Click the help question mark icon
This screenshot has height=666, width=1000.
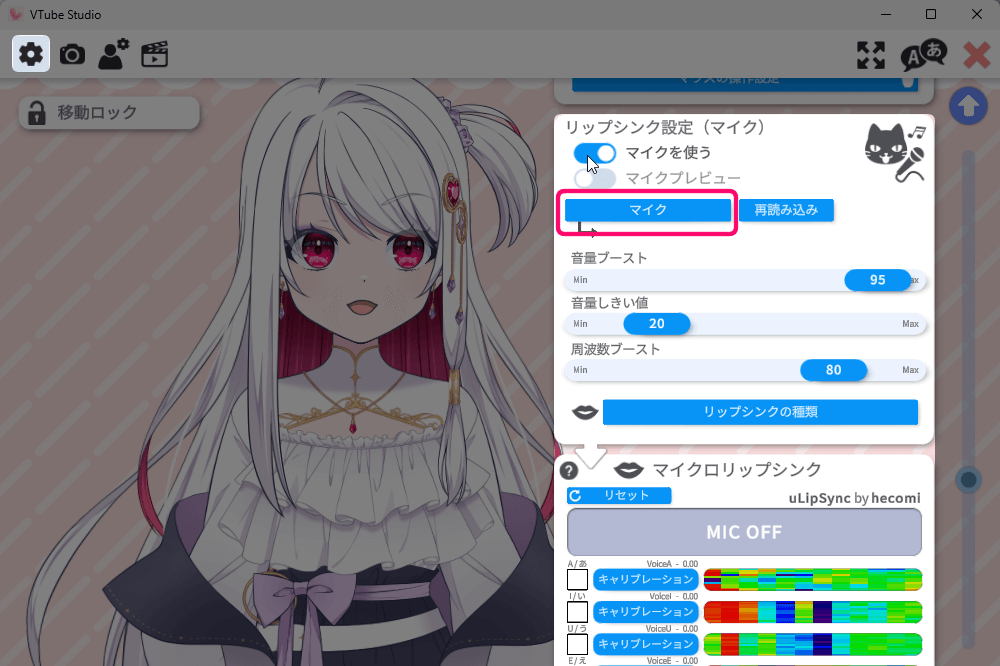click(x=569, y=471)
